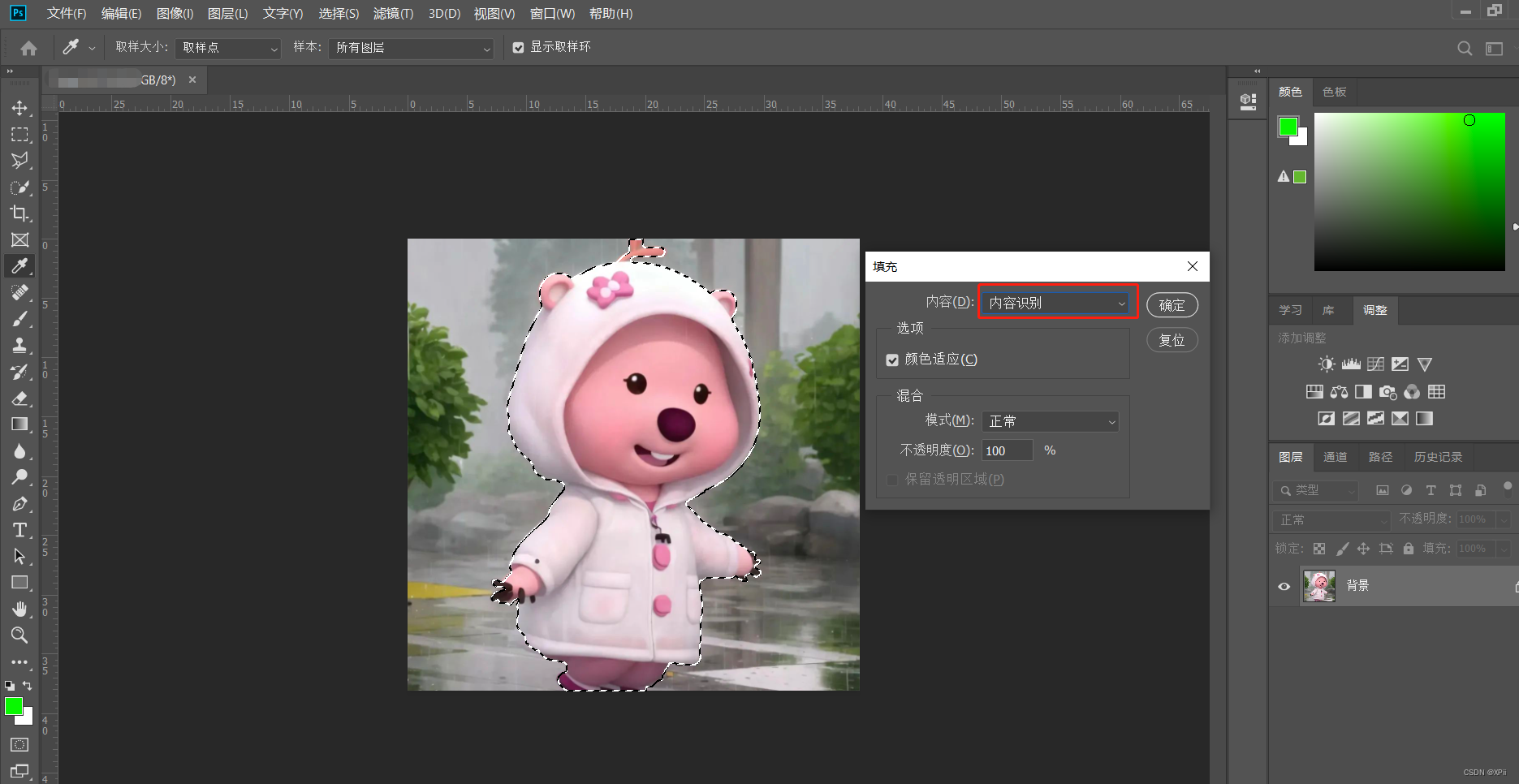The image size is (1519, 784).
Task: Select the Zoom tool
Action: click(x=19, y=635)
